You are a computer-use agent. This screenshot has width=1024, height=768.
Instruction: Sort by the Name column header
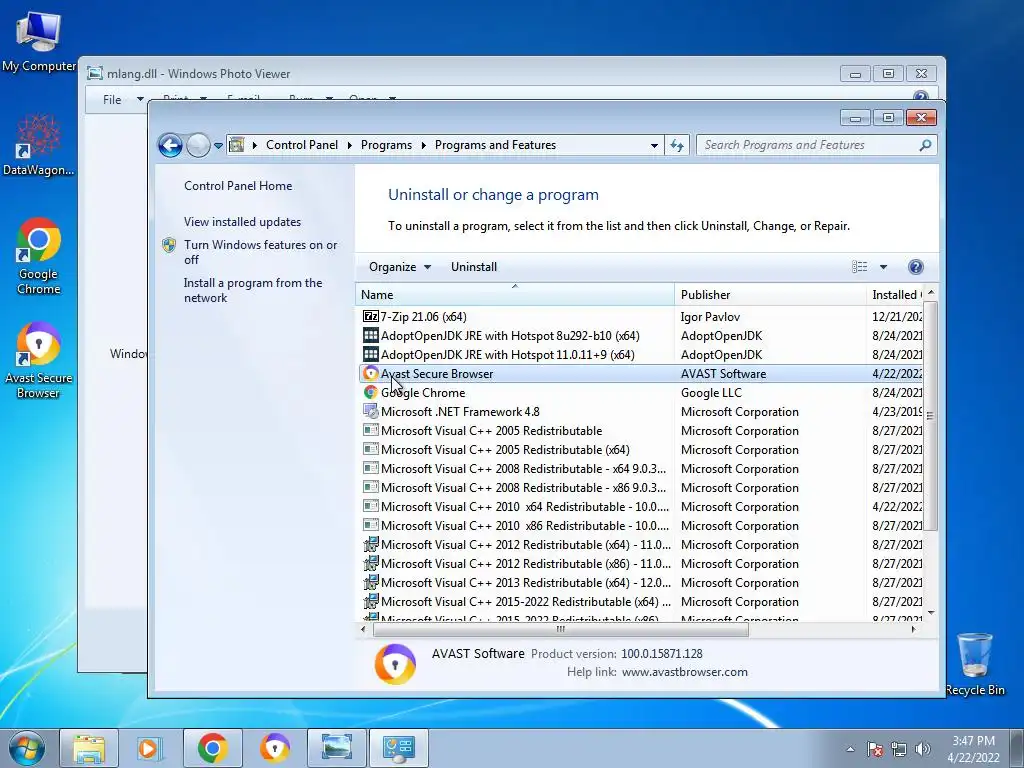pos(515,295)
